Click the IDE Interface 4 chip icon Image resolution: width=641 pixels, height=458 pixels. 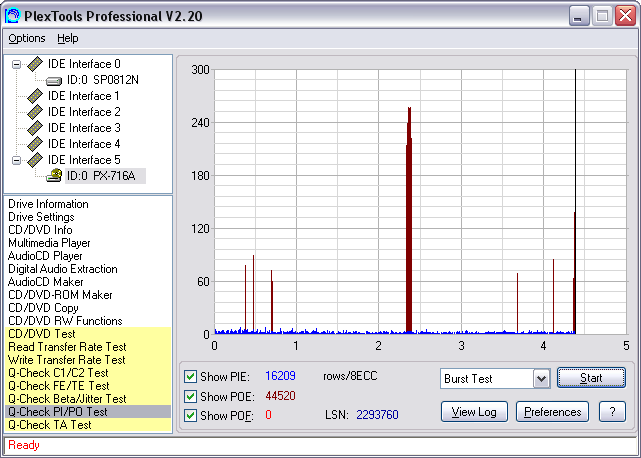[35, 144]
